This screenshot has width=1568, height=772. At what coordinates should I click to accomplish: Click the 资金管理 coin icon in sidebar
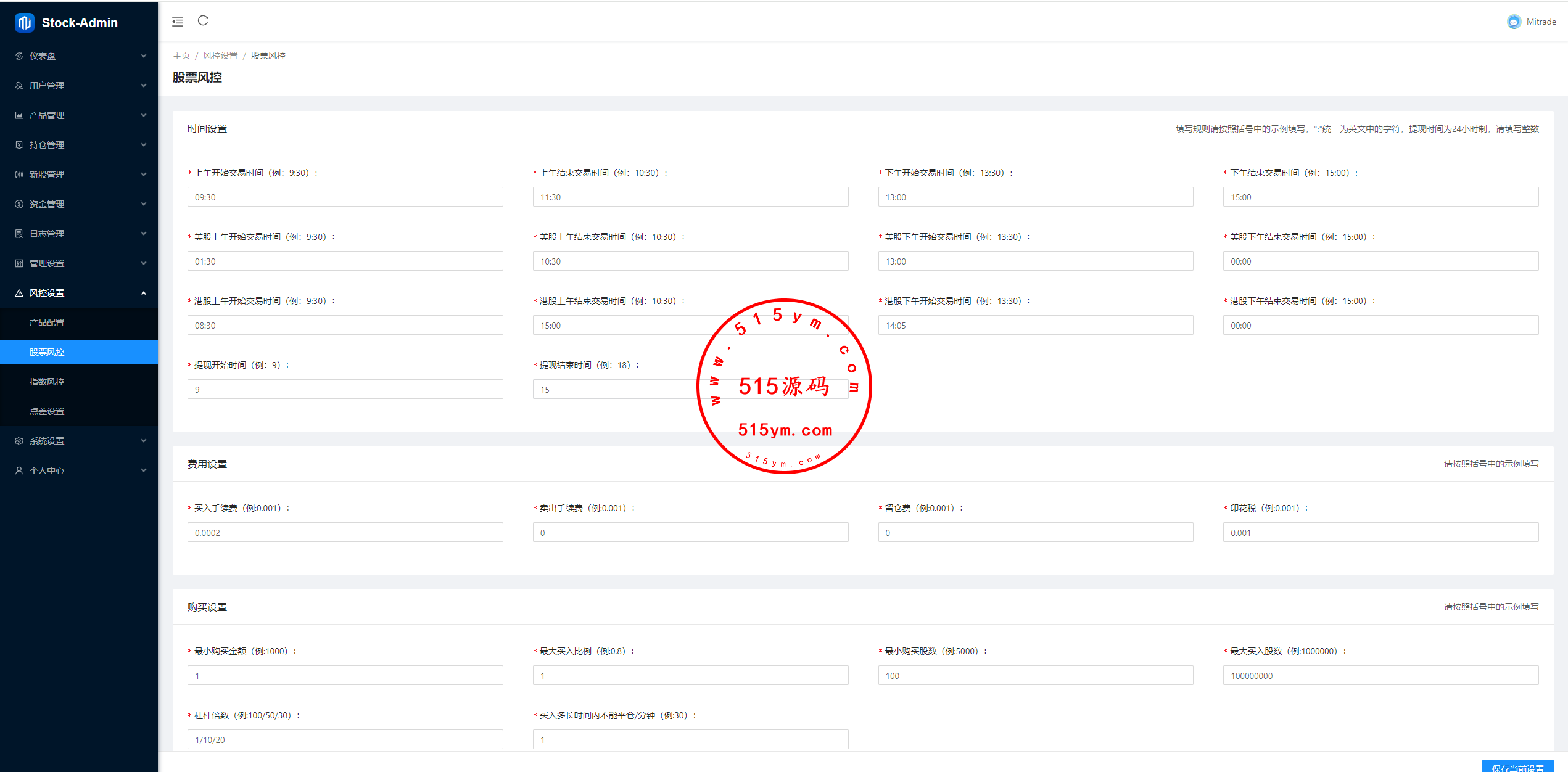point(19,204)
